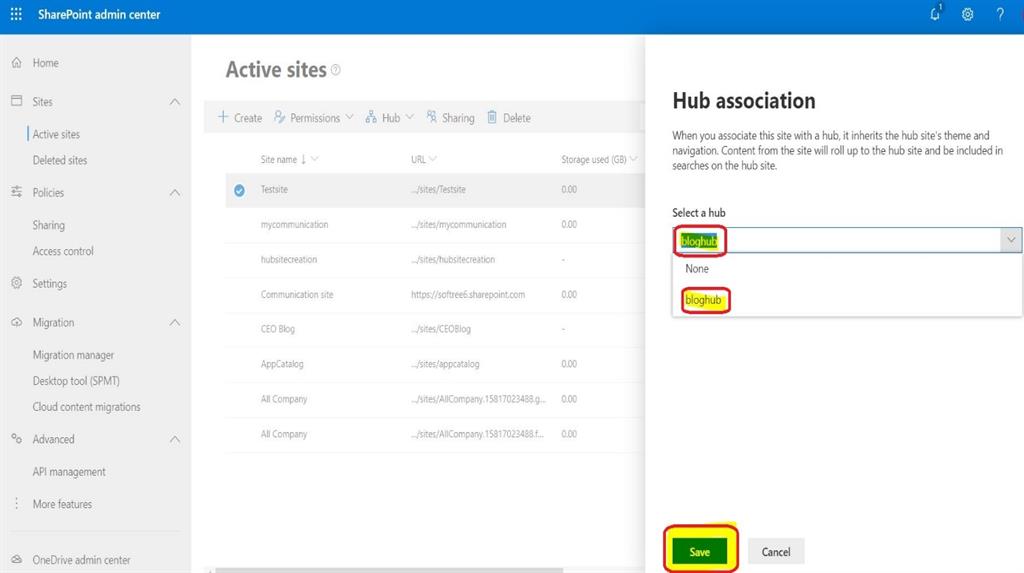Click the Sites window icon in sidebar
Screen dimensions: 1024x573
[16, 101]
